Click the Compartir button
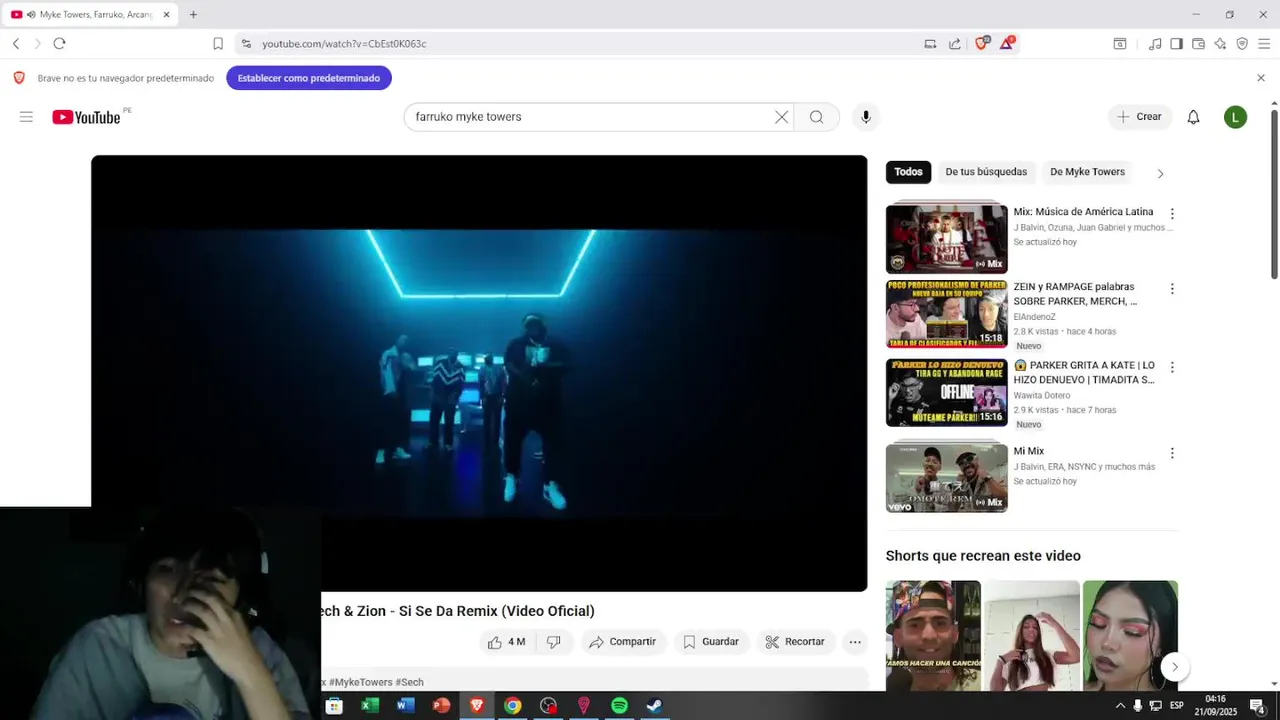Image resolution: width=1280 pixels, height=720 pixels. pyautogui.click(x=622, y=642)
